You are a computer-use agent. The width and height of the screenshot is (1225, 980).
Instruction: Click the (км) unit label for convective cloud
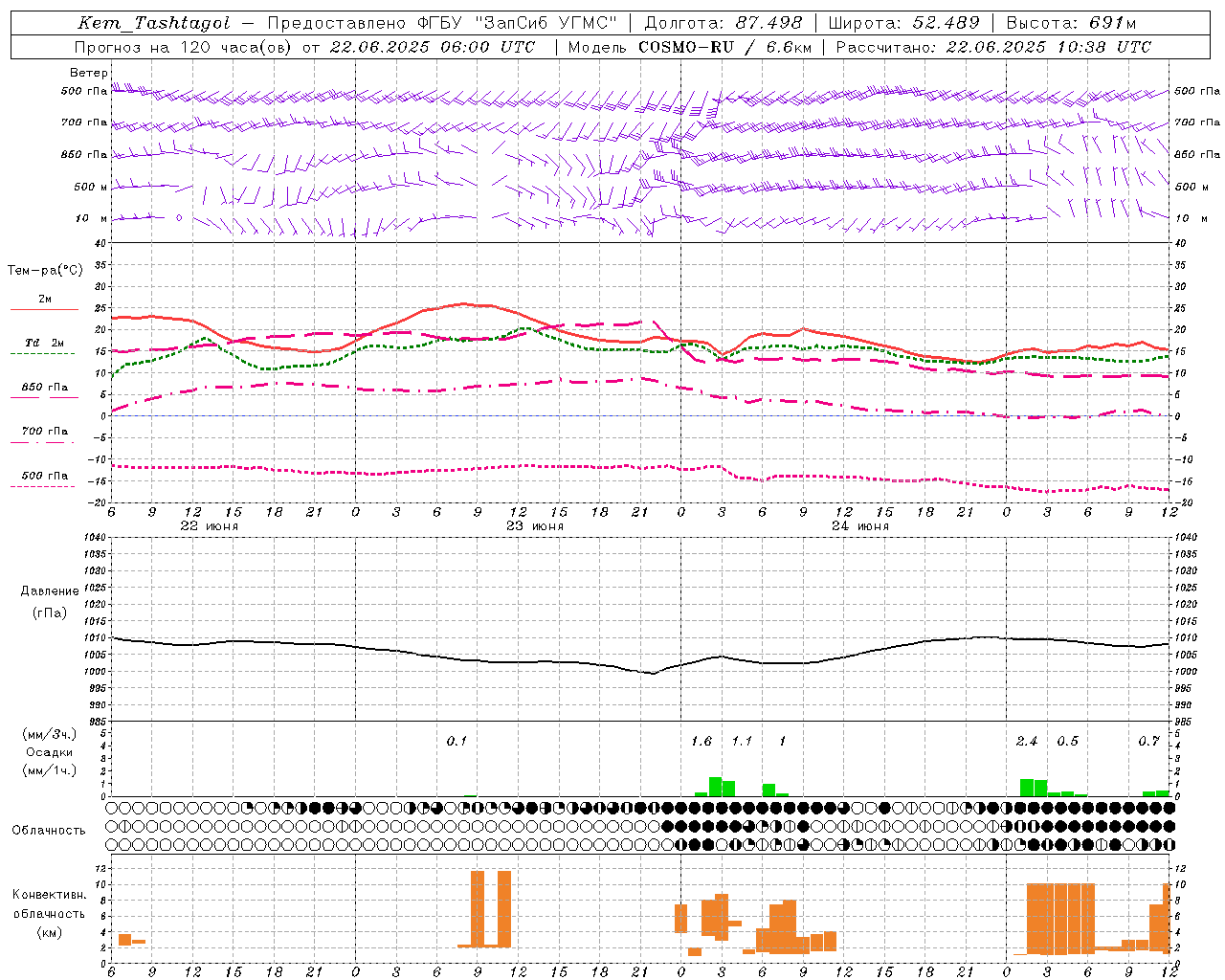click(x=50, y=932)
